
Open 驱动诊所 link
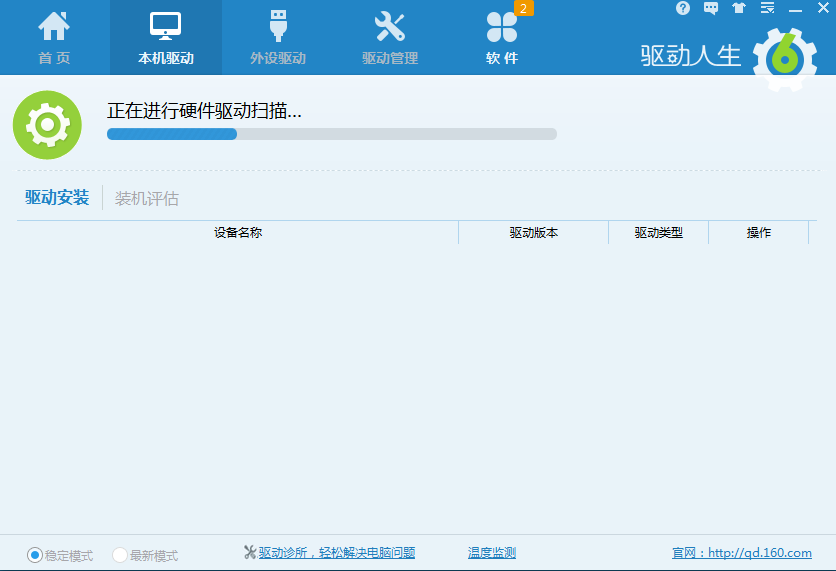click(336, 553)
